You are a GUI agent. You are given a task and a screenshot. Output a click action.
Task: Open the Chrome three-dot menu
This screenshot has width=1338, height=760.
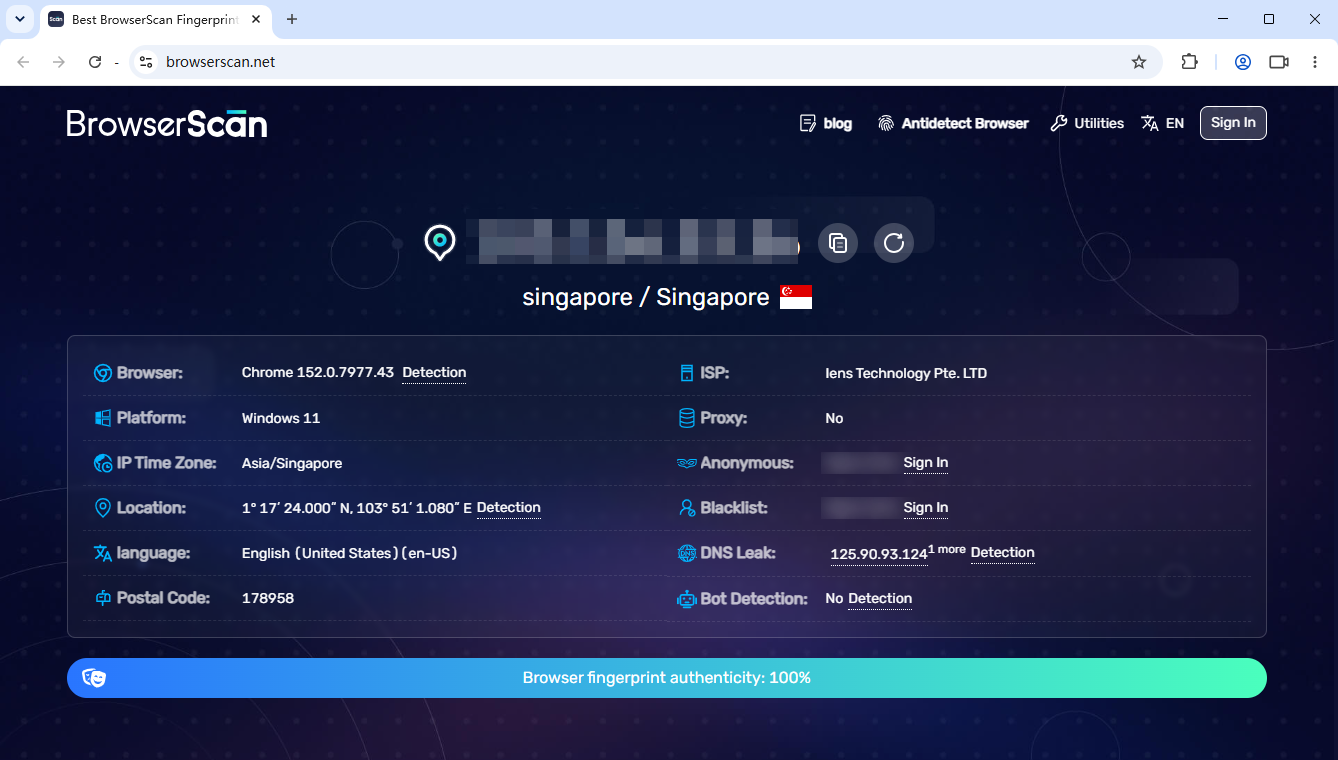click(1315, 62)
